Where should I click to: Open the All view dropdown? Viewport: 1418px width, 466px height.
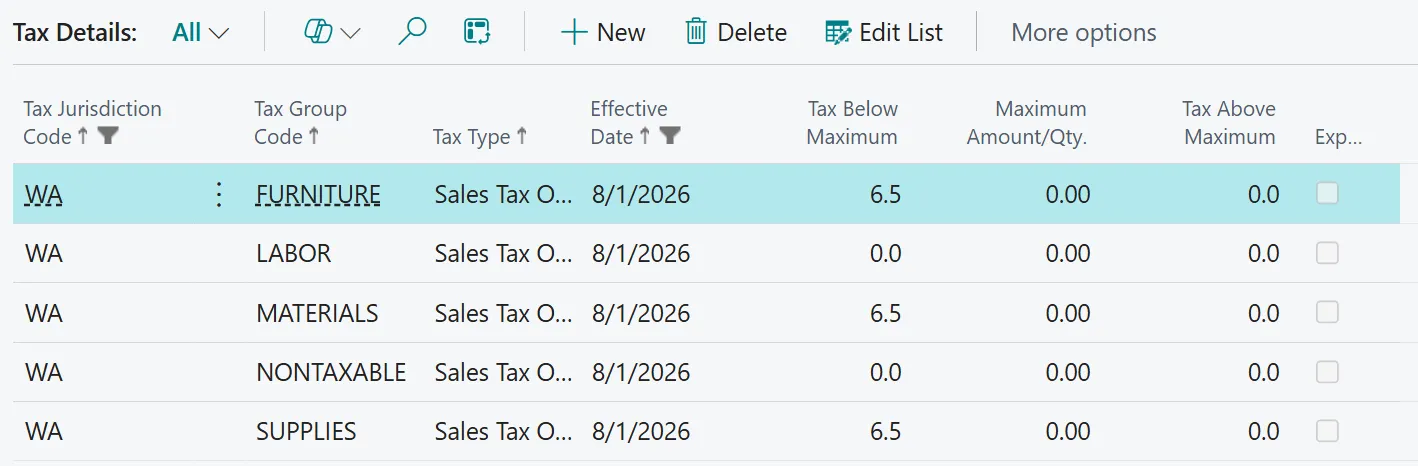(x=201, y=32)
